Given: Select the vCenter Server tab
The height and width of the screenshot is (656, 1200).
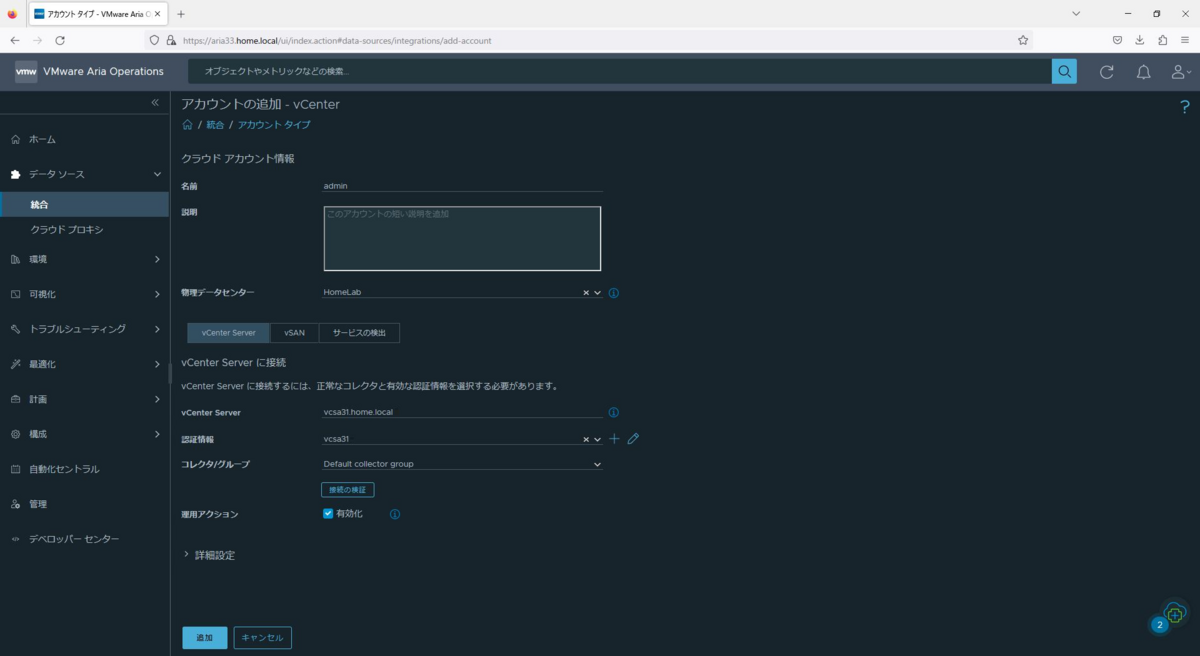Looking at the screenshot, I should tap(228, 332).
